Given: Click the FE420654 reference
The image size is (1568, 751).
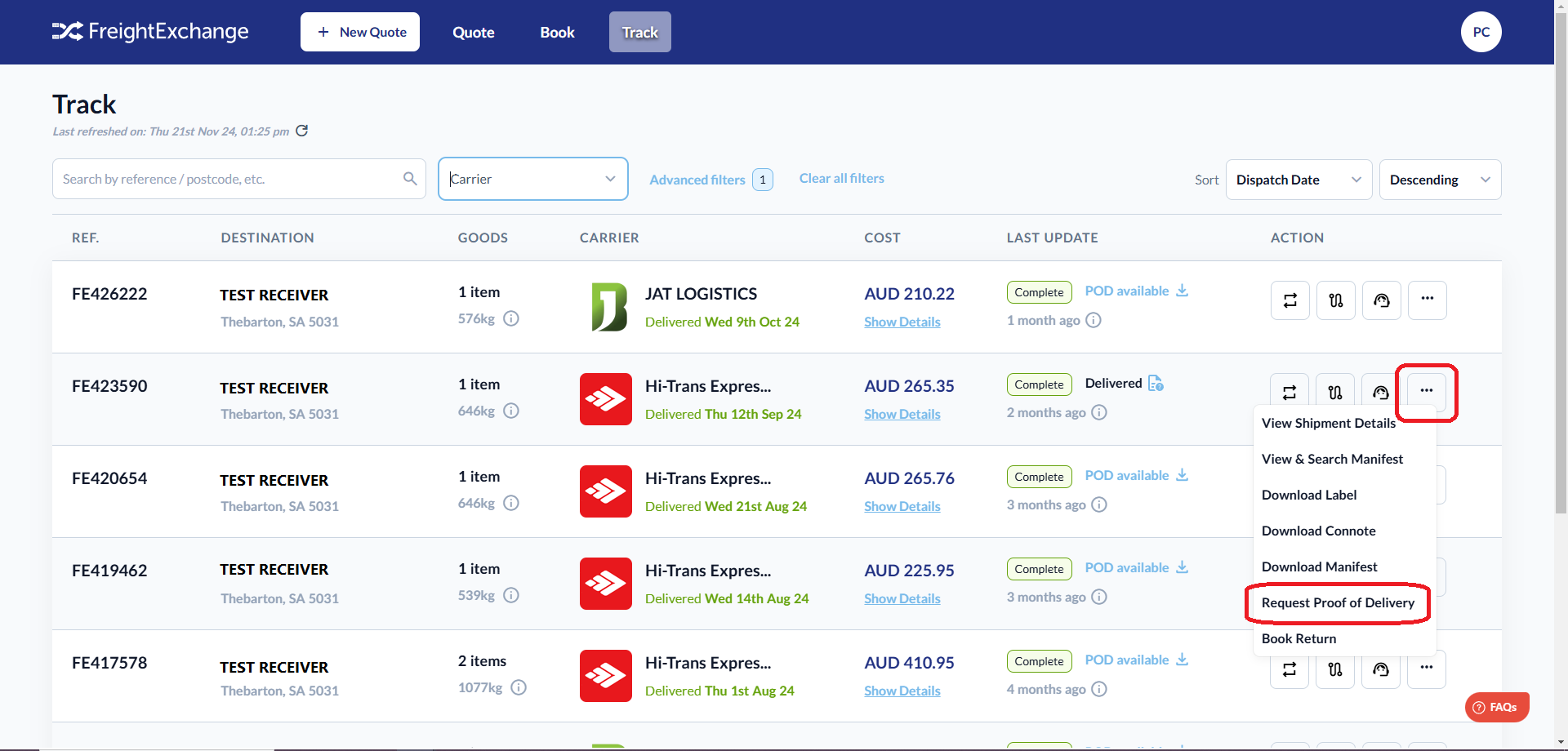Looking at the screenshot, I should [x=109, y=478].
